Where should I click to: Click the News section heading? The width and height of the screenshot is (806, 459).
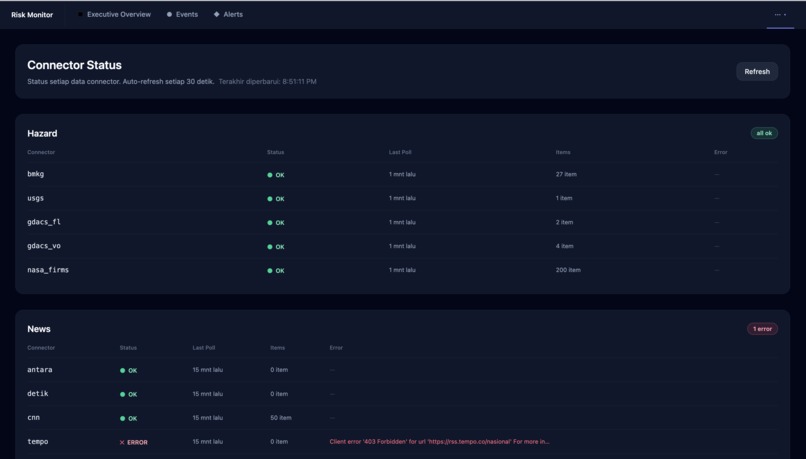[x=39, y=329]
